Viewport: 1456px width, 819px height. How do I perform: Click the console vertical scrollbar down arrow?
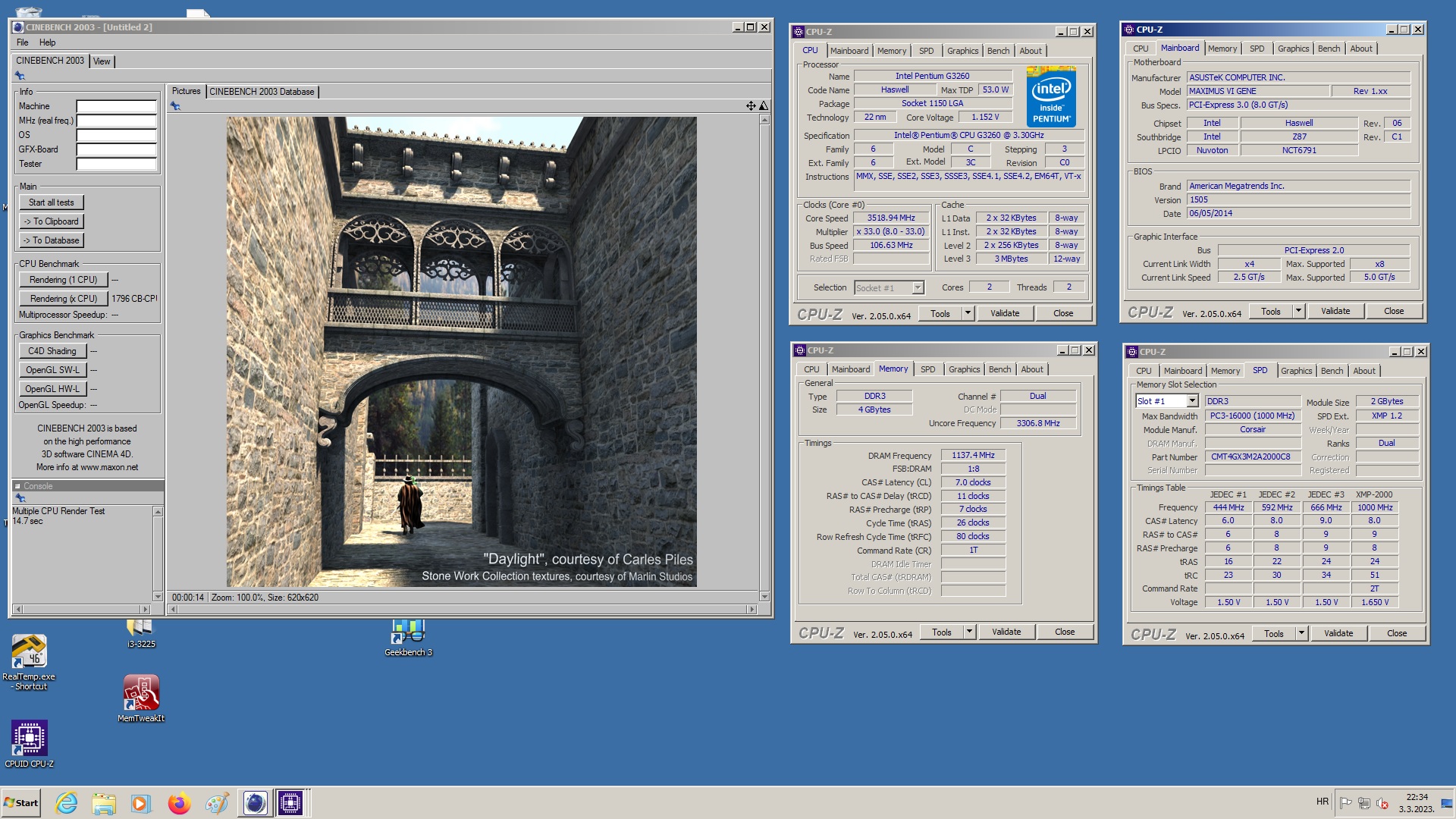[158, 597]
